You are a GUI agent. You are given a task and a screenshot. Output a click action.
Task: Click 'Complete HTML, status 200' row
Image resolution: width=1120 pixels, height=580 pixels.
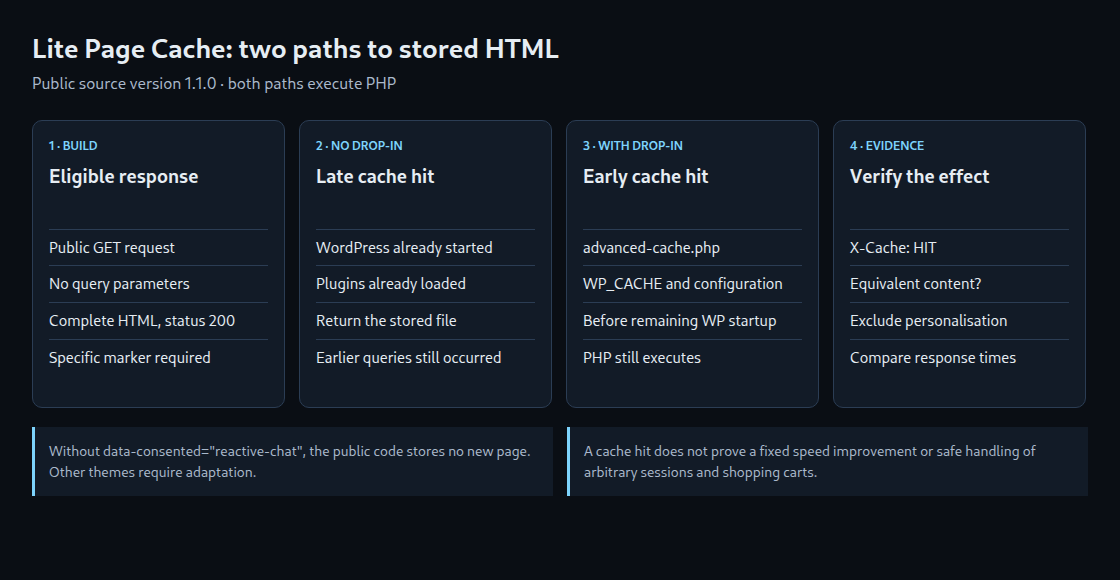[159, 321]
